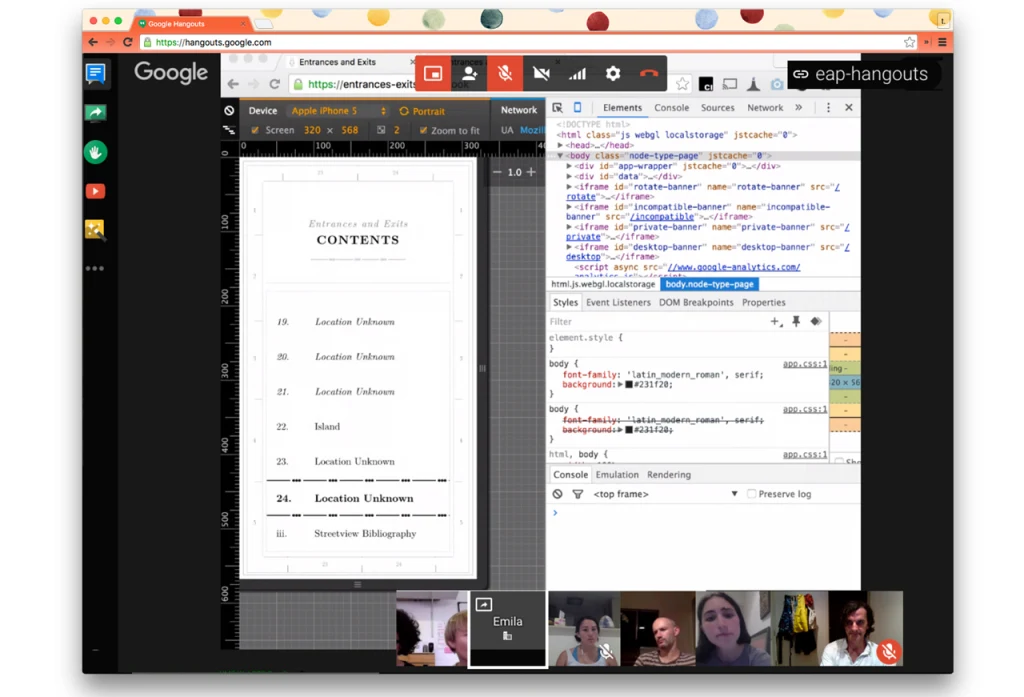Select Emila's video thumbnail
This screenshot has width=1024, height=697.
(507, 628)
